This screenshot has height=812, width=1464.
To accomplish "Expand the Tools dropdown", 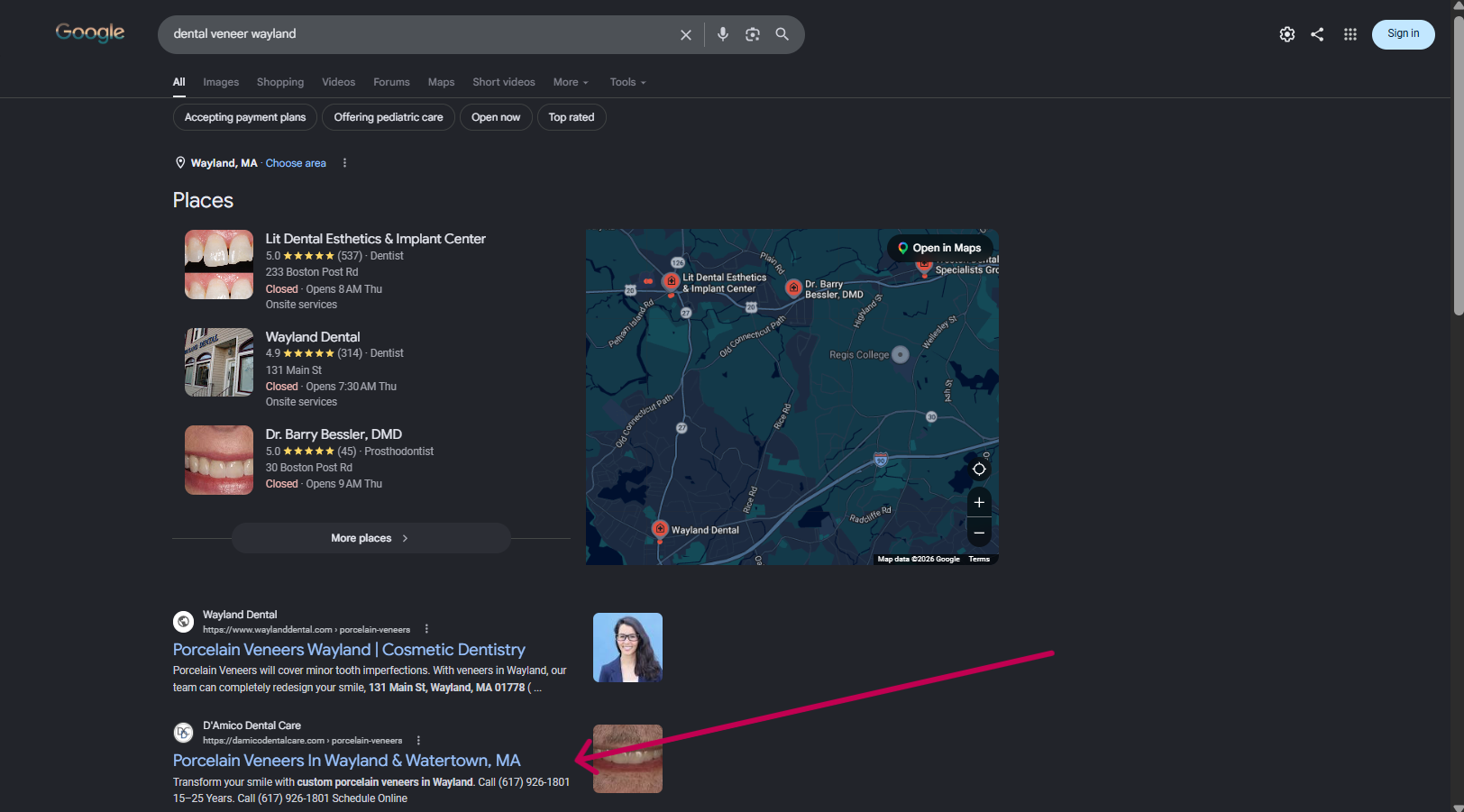I will 627,82.
